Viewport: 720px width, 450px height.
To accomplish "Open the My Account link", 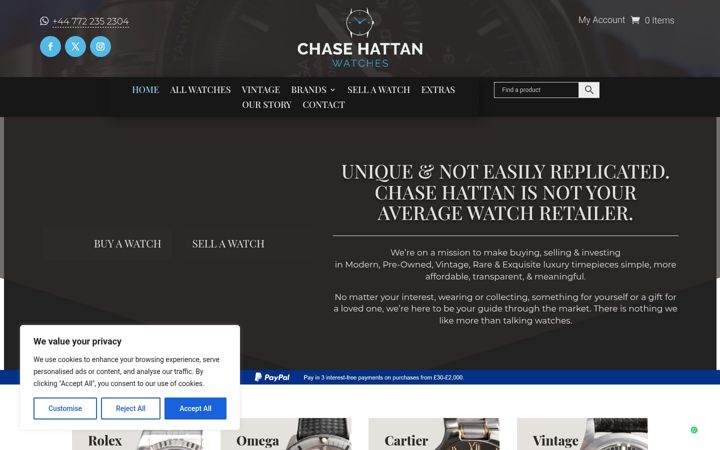I will click(x=602, y=20).
